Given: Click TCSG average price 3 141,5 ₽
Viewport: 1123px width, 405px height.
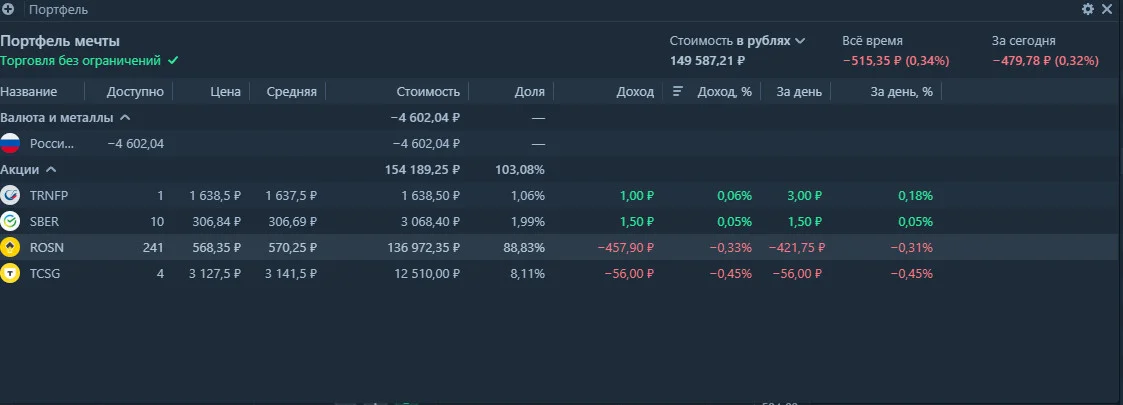Looking at the screenshot, I should tap(291, 274).
